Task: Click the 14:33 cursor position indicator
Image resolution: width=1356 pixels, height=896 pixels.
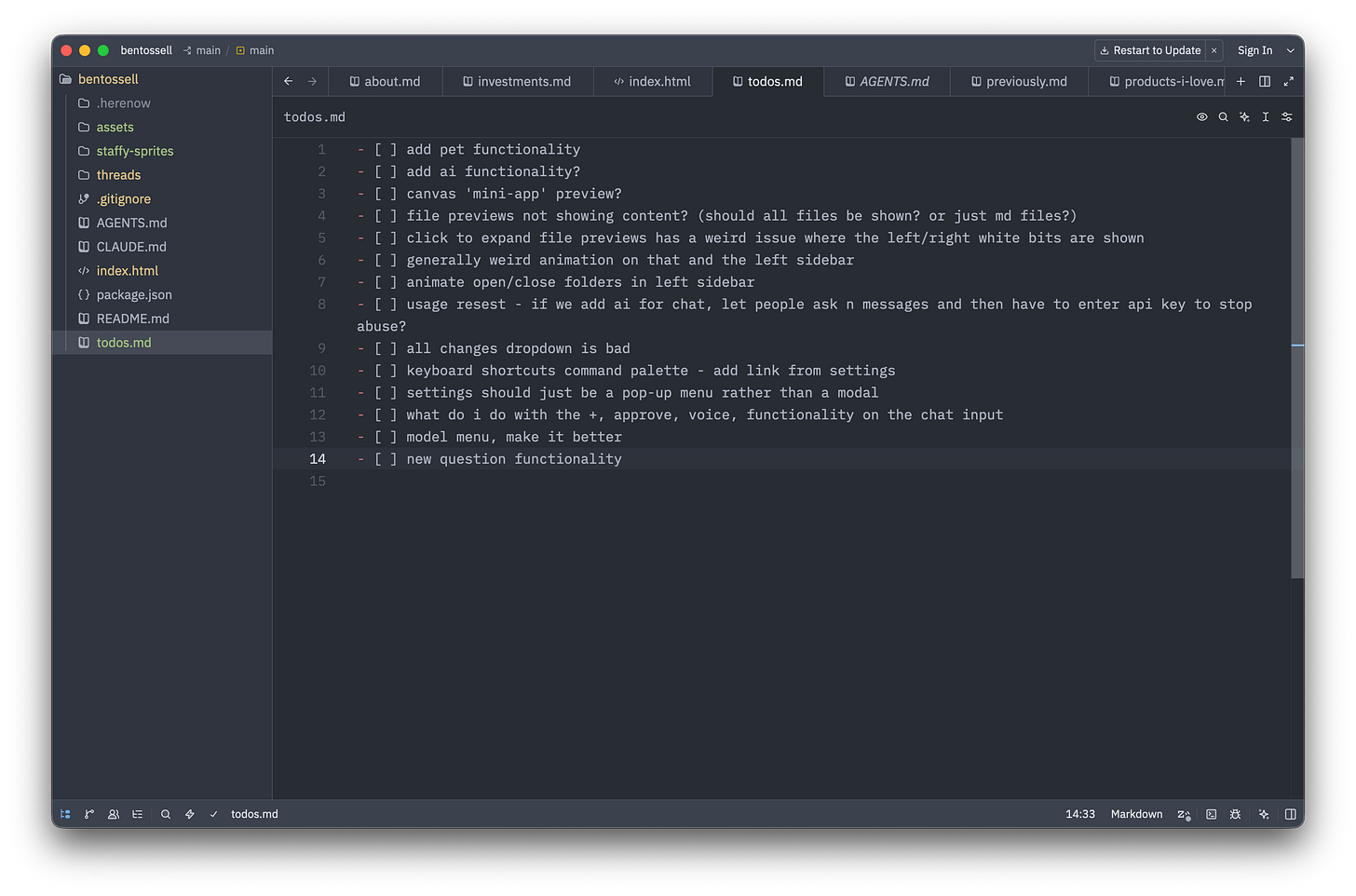Action: click(x=1080, y=814)
